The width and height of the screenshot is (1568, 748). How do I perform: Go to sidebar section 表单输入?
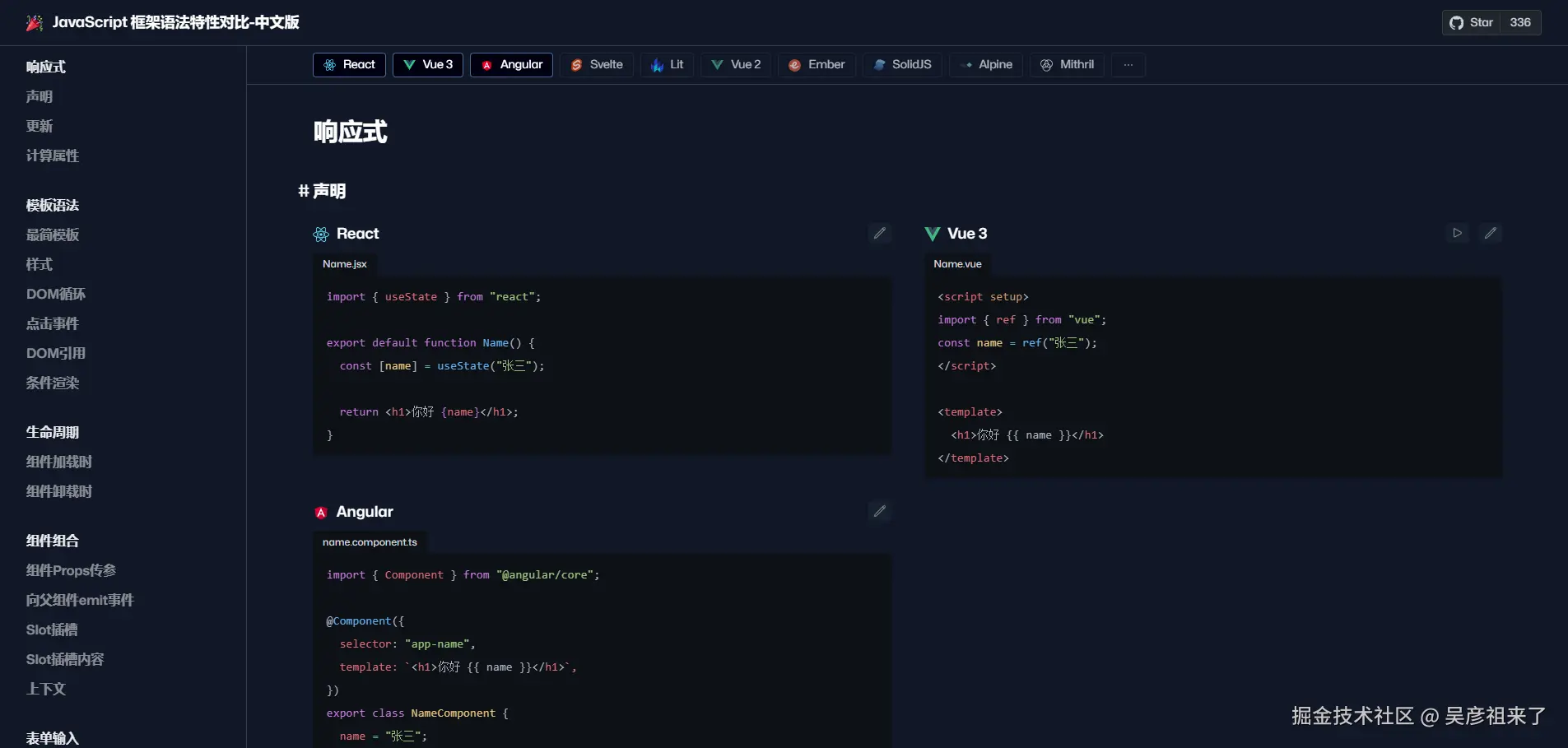coord(53,738)
